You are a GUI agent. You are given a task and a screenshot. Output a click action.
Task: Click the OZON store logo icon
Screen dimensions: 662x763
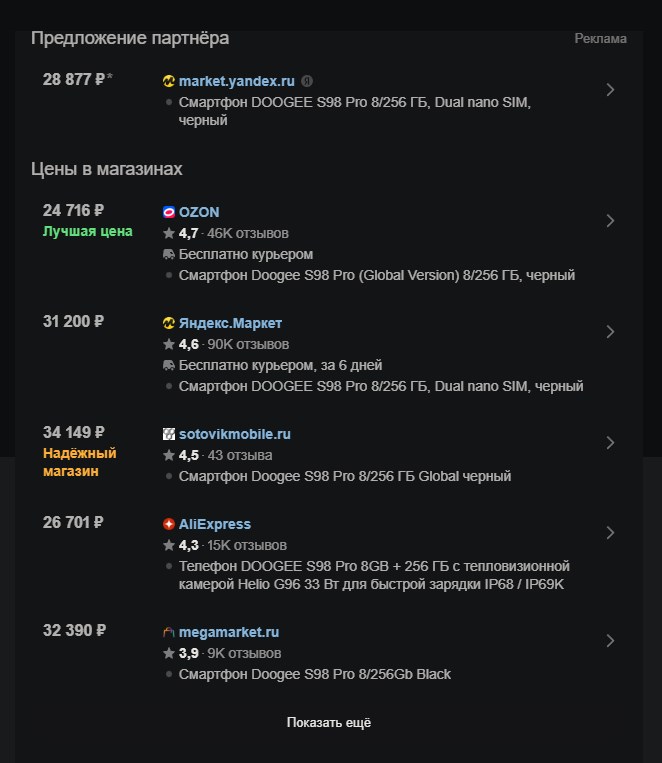168,212
